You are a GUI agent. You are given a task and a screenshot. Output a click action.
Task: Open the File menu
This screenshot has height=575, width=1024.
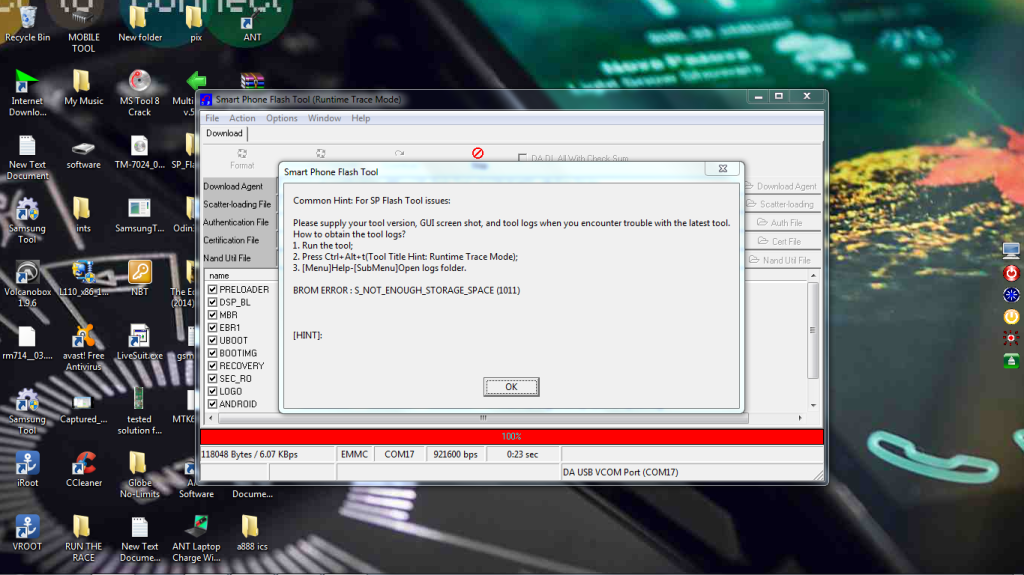pyautogui.click(x=212, y=118)
